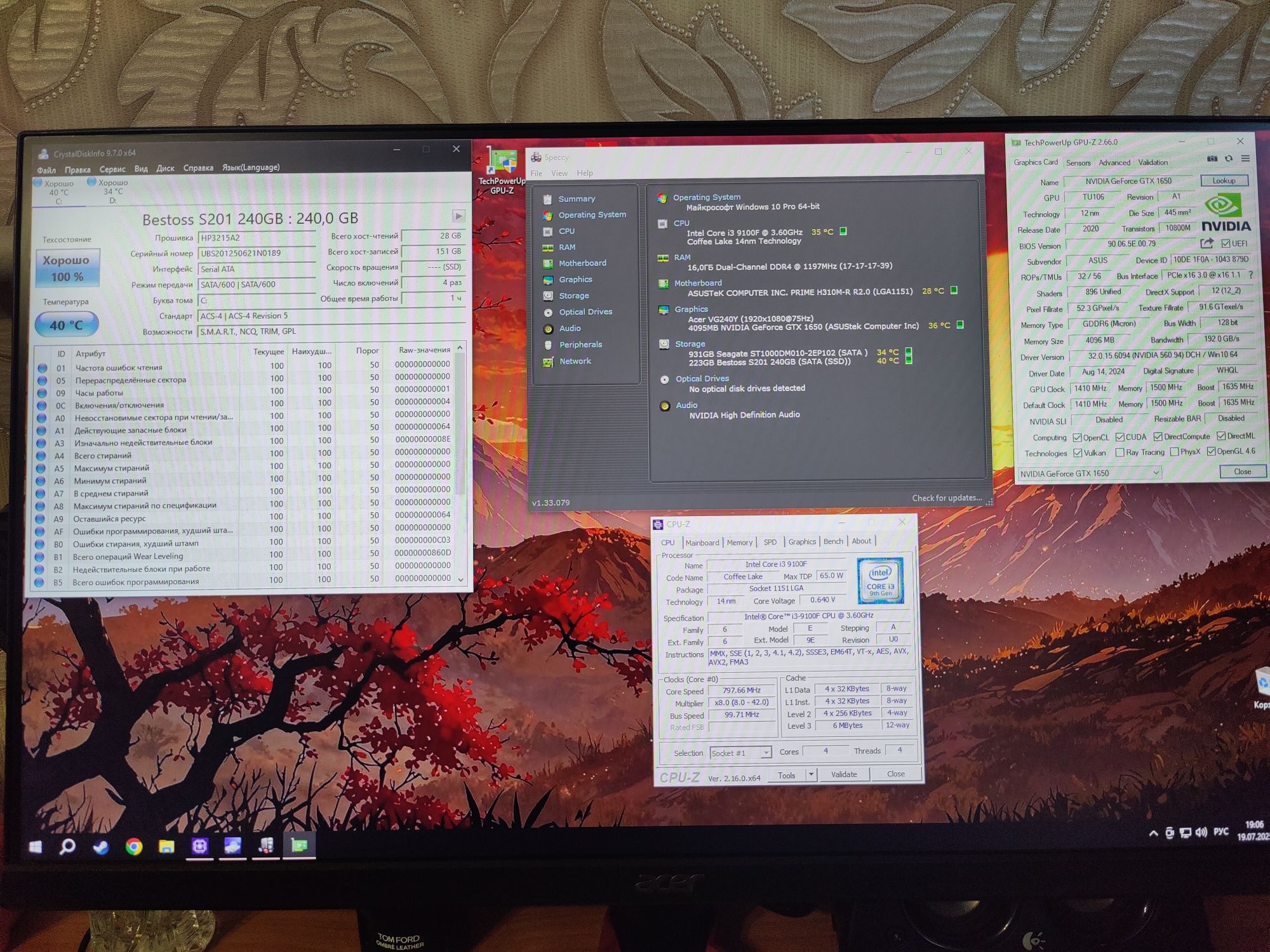Click the next disk arrow in CrystalDiskInfo

(458, 216)
